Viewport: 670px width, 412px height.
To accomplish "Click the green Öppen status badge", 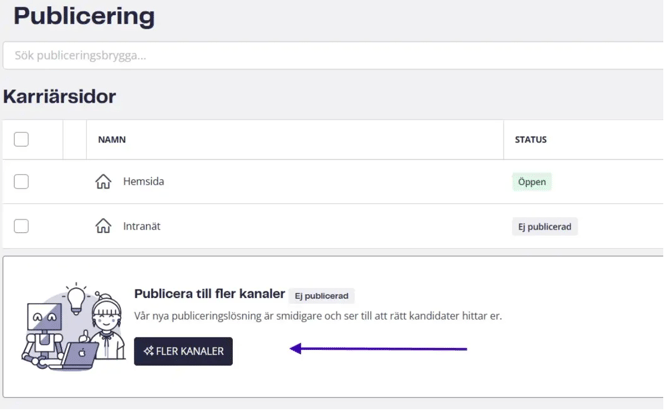I will coord(532,182).
